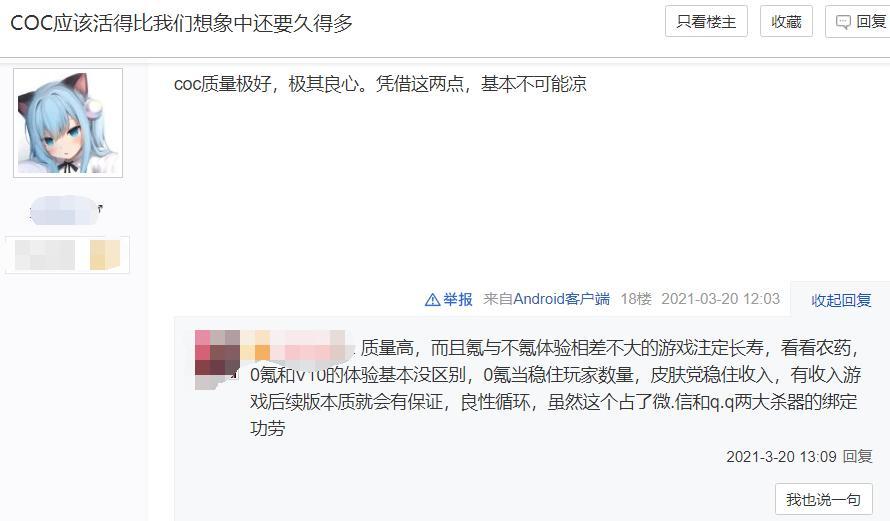Click the 只看楼主 button

(x=706, y=22)
